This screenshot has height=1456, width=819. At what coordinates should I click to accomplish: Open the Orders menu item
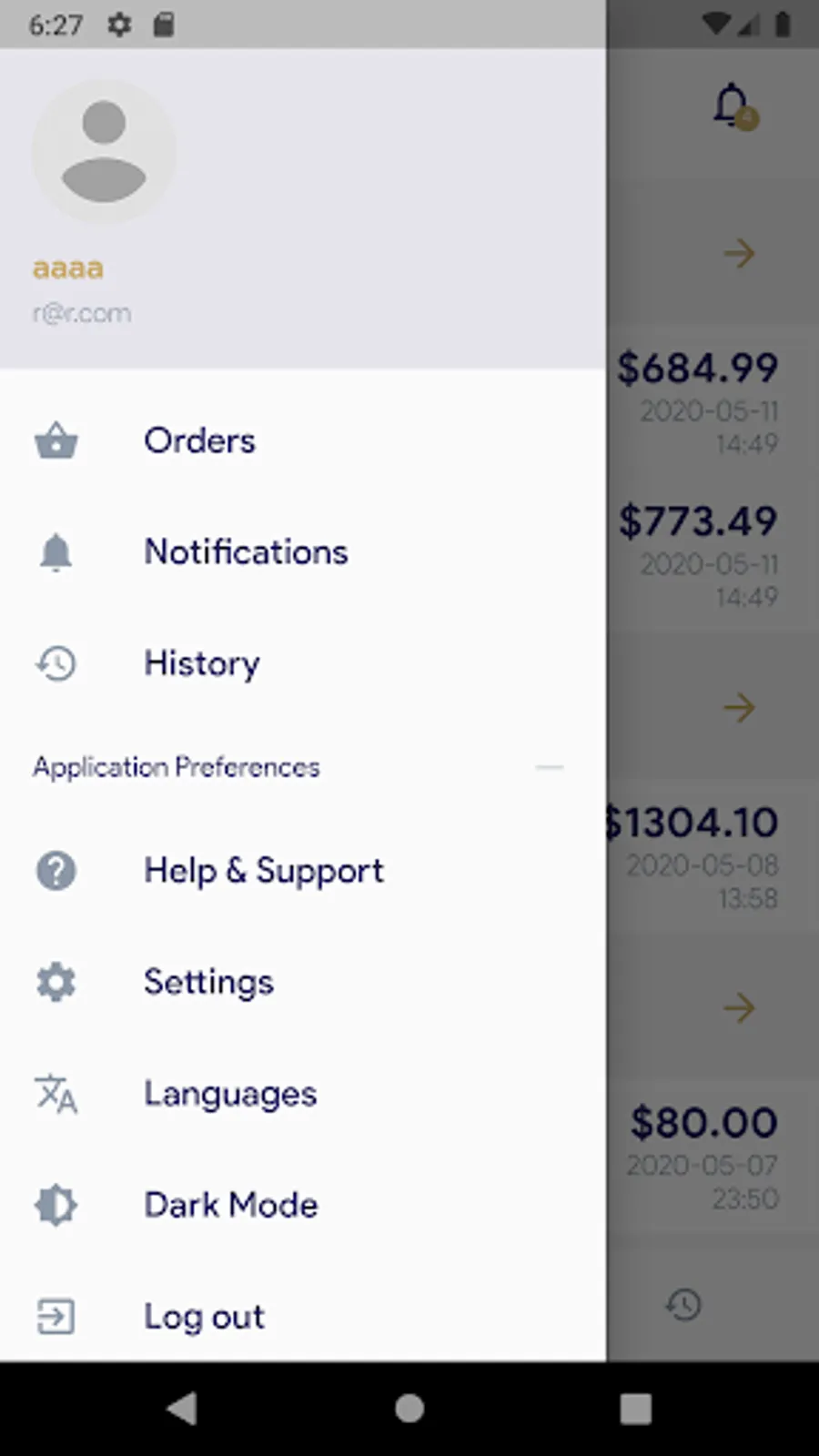click(x=303, y=441)
